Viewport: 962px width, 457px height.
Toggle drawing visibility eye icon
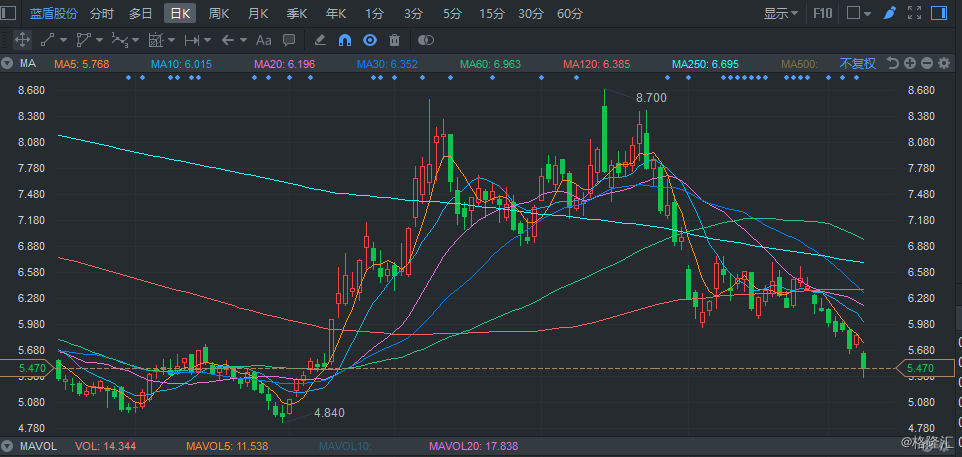coord(369,40)
